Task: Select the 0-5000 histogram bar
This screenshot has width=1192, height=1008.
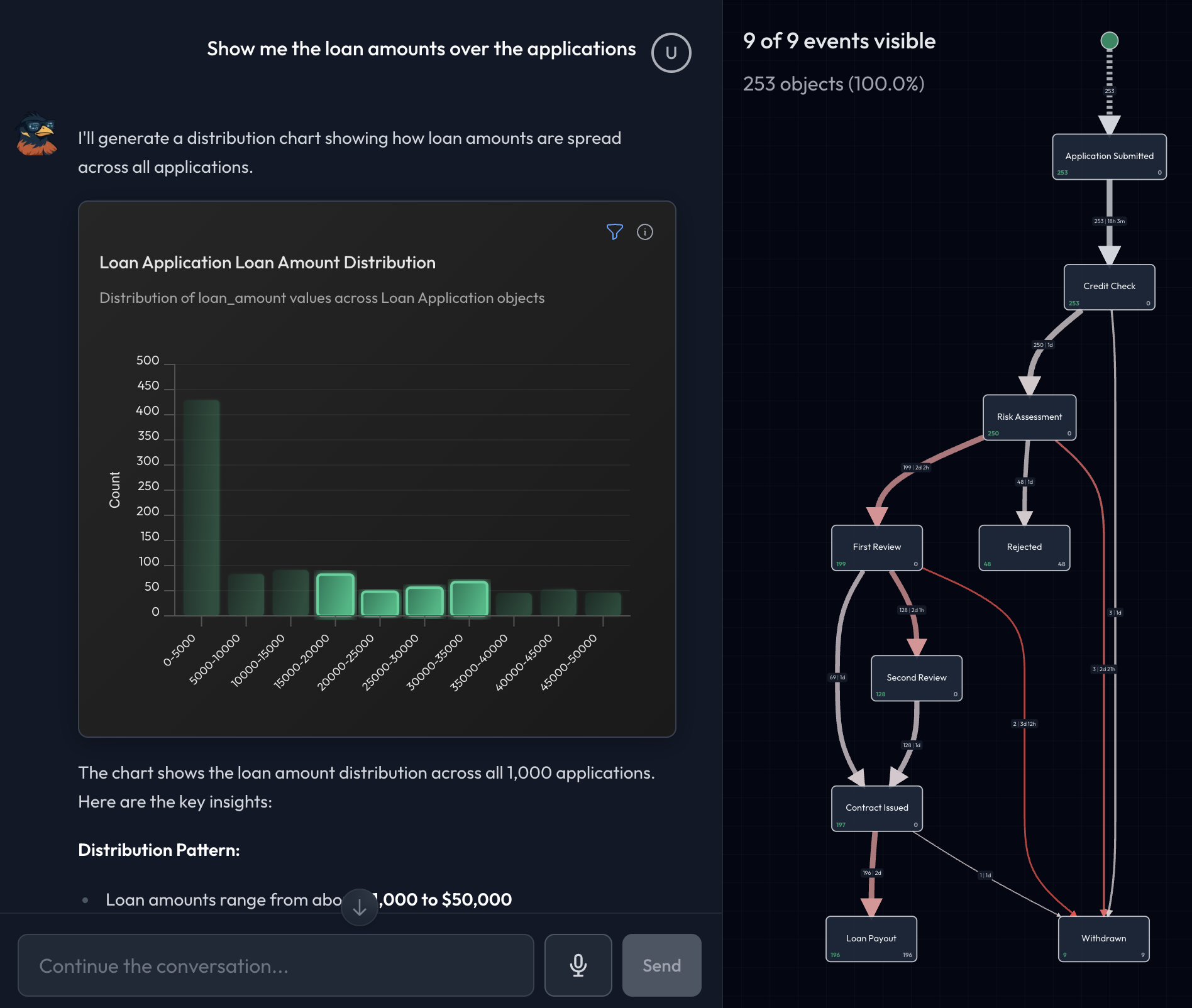Action: (x=201, y=507)
